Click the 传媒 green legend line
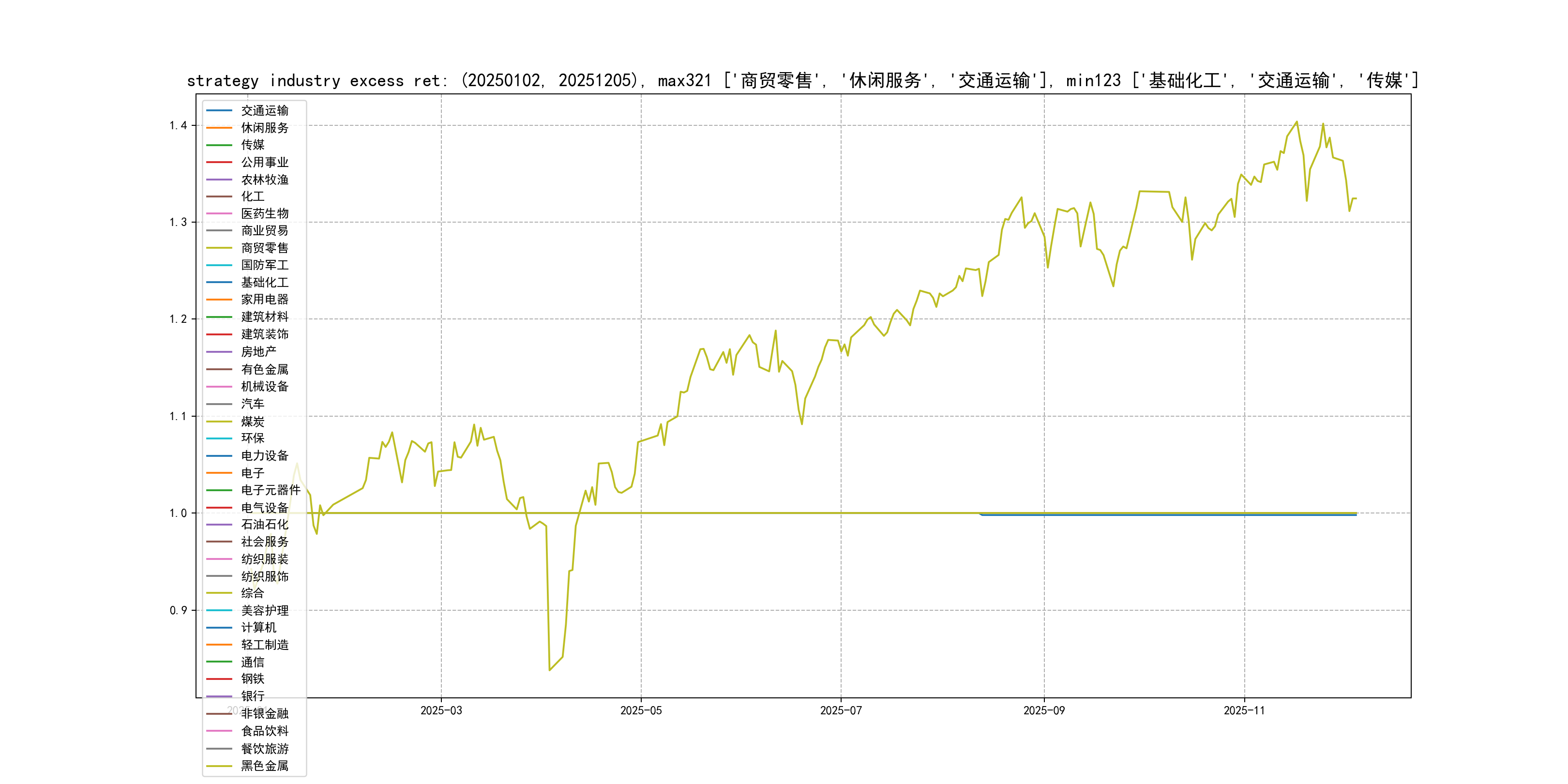The width and height of the screenshot is (1568, 784). click(219, 145)
